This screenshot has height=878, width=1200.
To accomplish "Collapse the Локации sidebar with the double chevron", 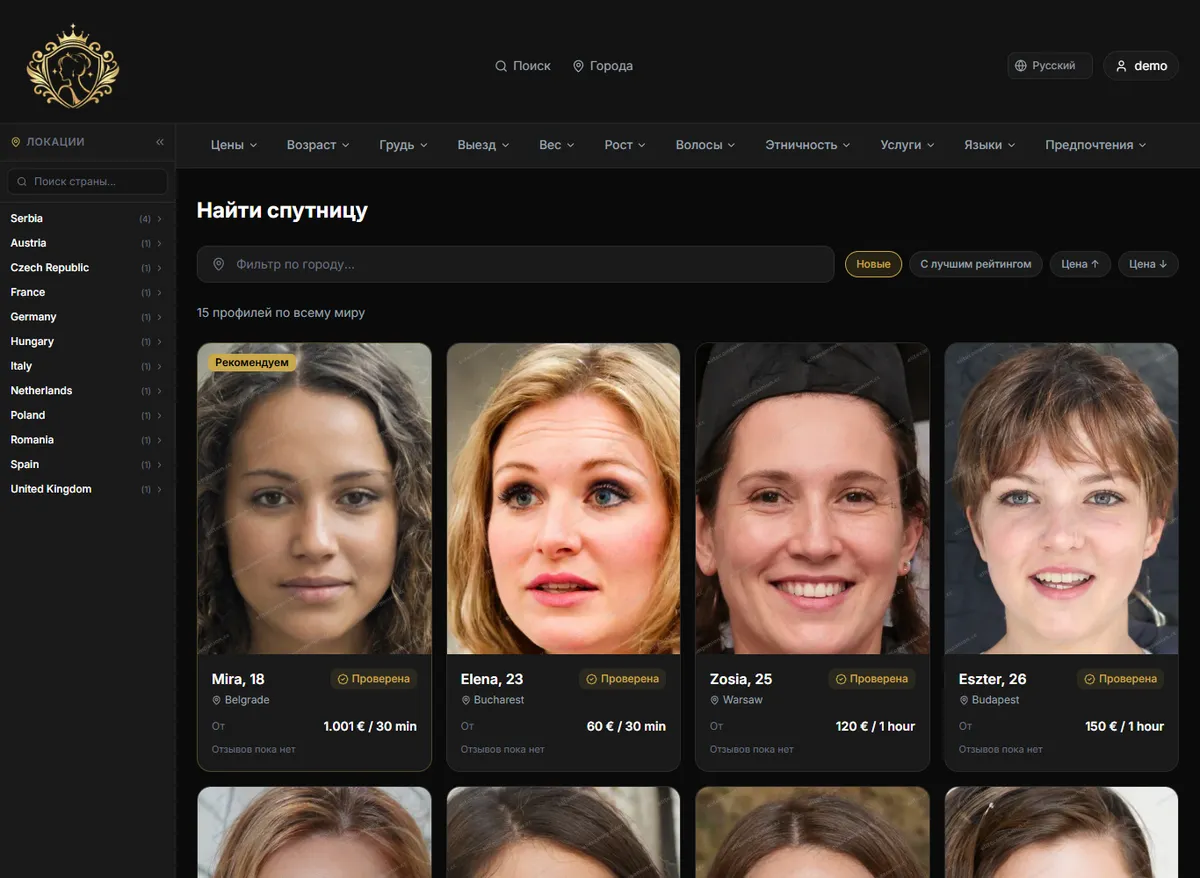I will click(x=160, y=142).
